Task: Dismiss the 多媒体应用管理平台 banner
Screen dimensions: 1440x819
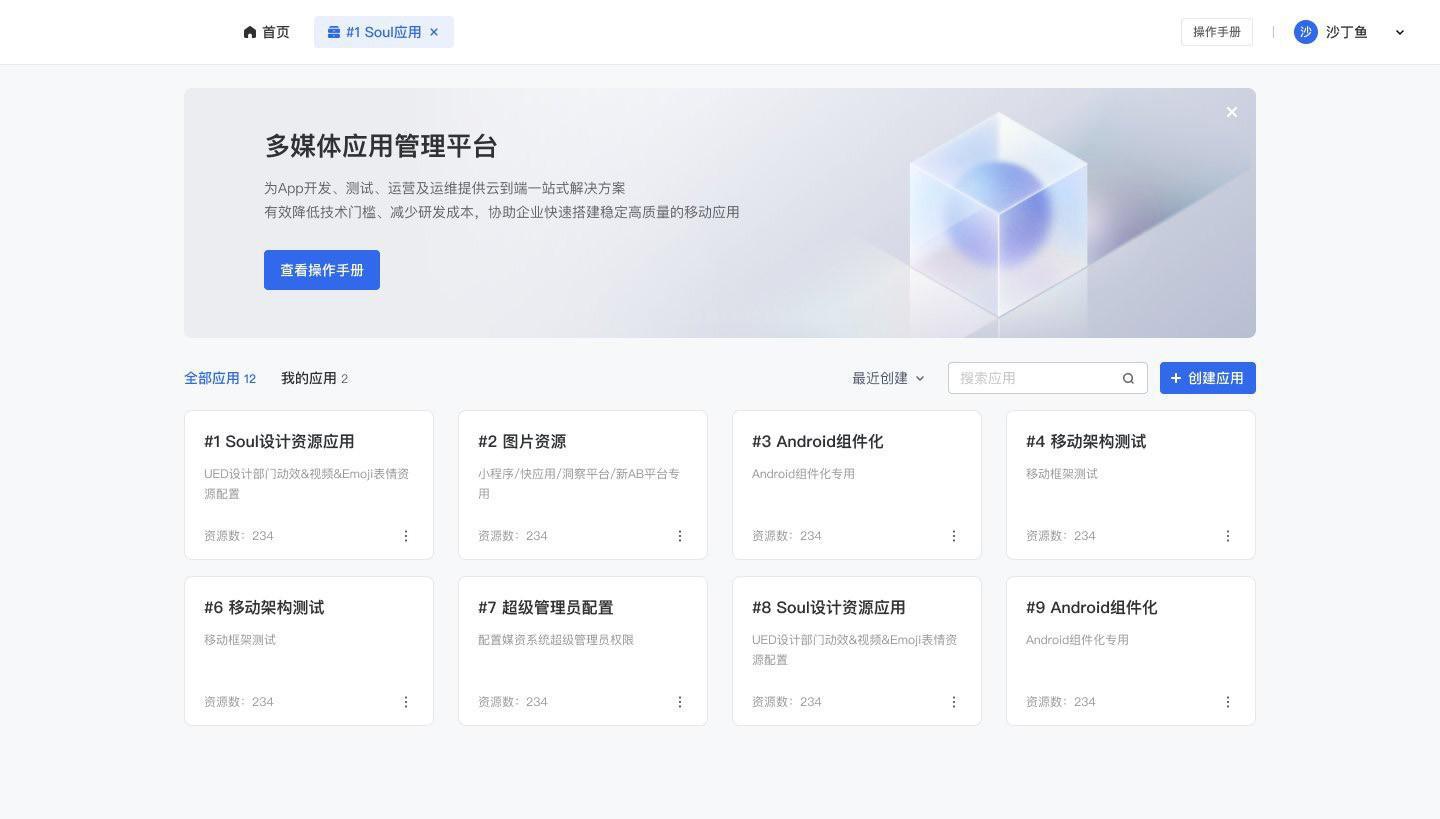Action: (x=1232, y=112)
